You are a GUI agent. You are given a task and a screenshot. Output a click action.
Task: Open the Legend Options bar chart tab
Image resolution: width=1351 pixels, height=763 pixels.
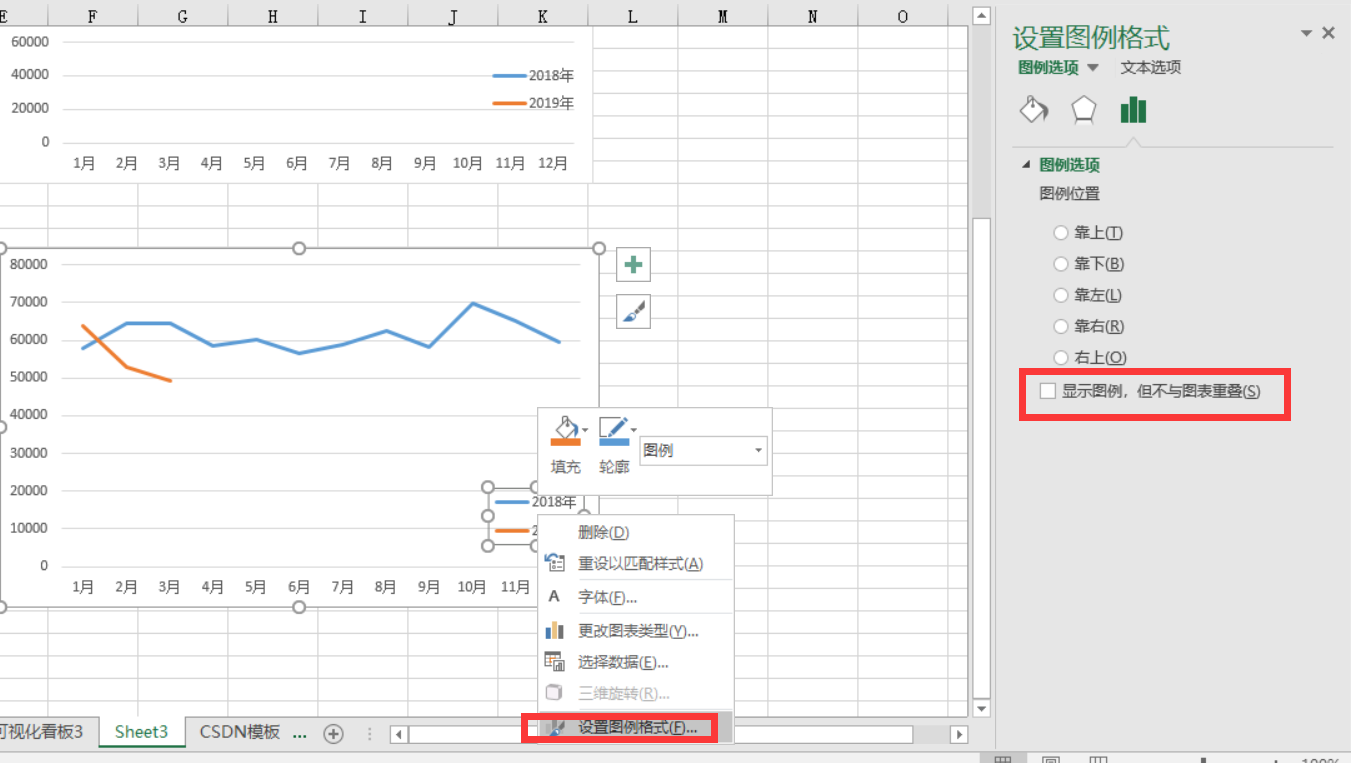coord(1133,109)
